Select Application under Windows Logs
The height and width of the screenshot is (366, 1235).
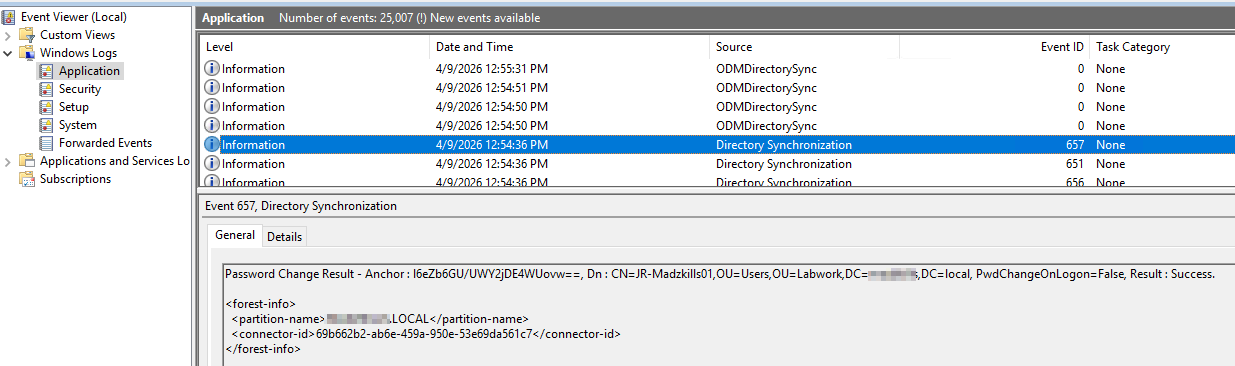pos(89,71)
